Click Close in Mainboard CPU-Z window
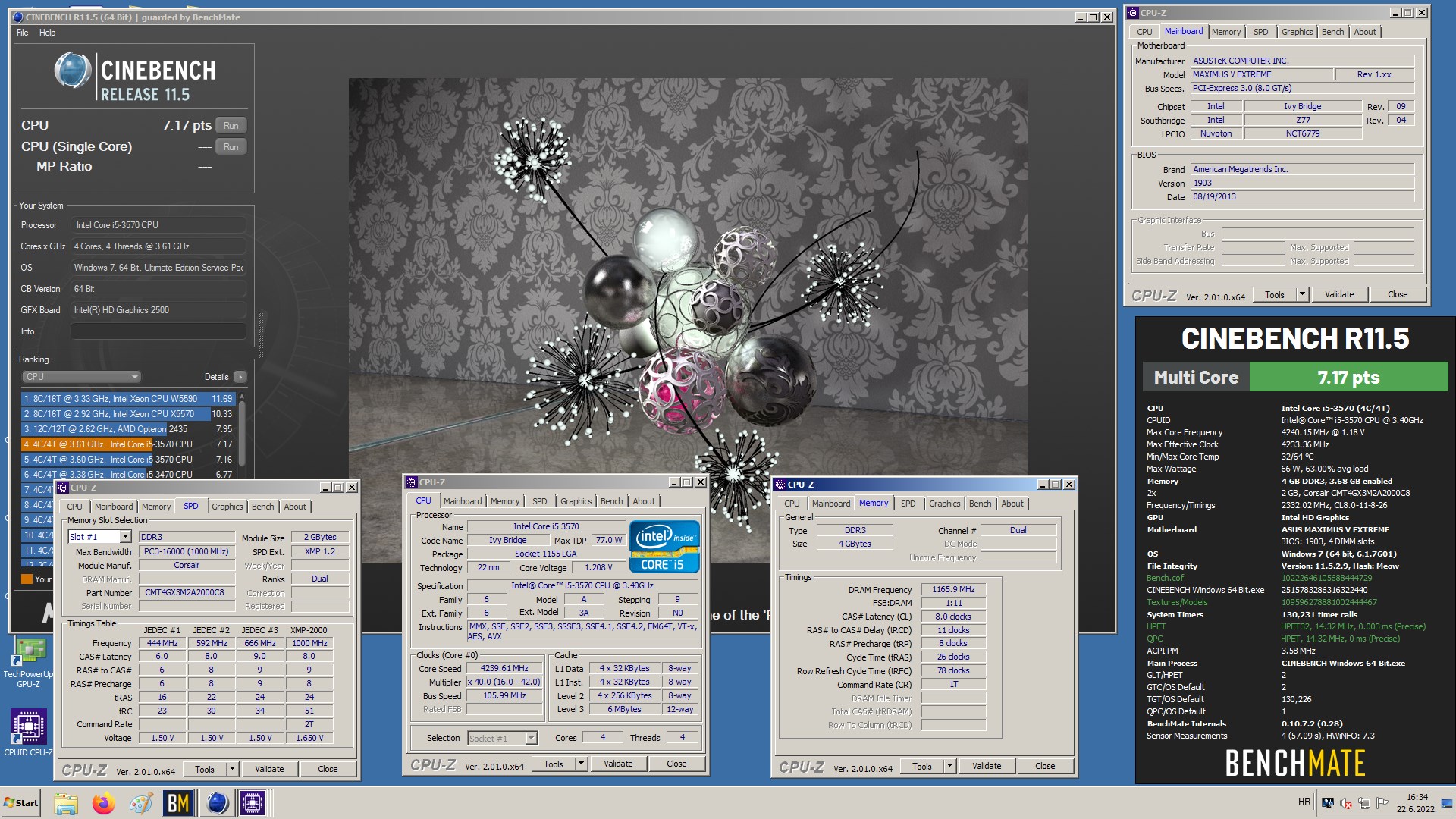The width and height of the screenshot is (1456, 819). click(x=1398, y=294)
